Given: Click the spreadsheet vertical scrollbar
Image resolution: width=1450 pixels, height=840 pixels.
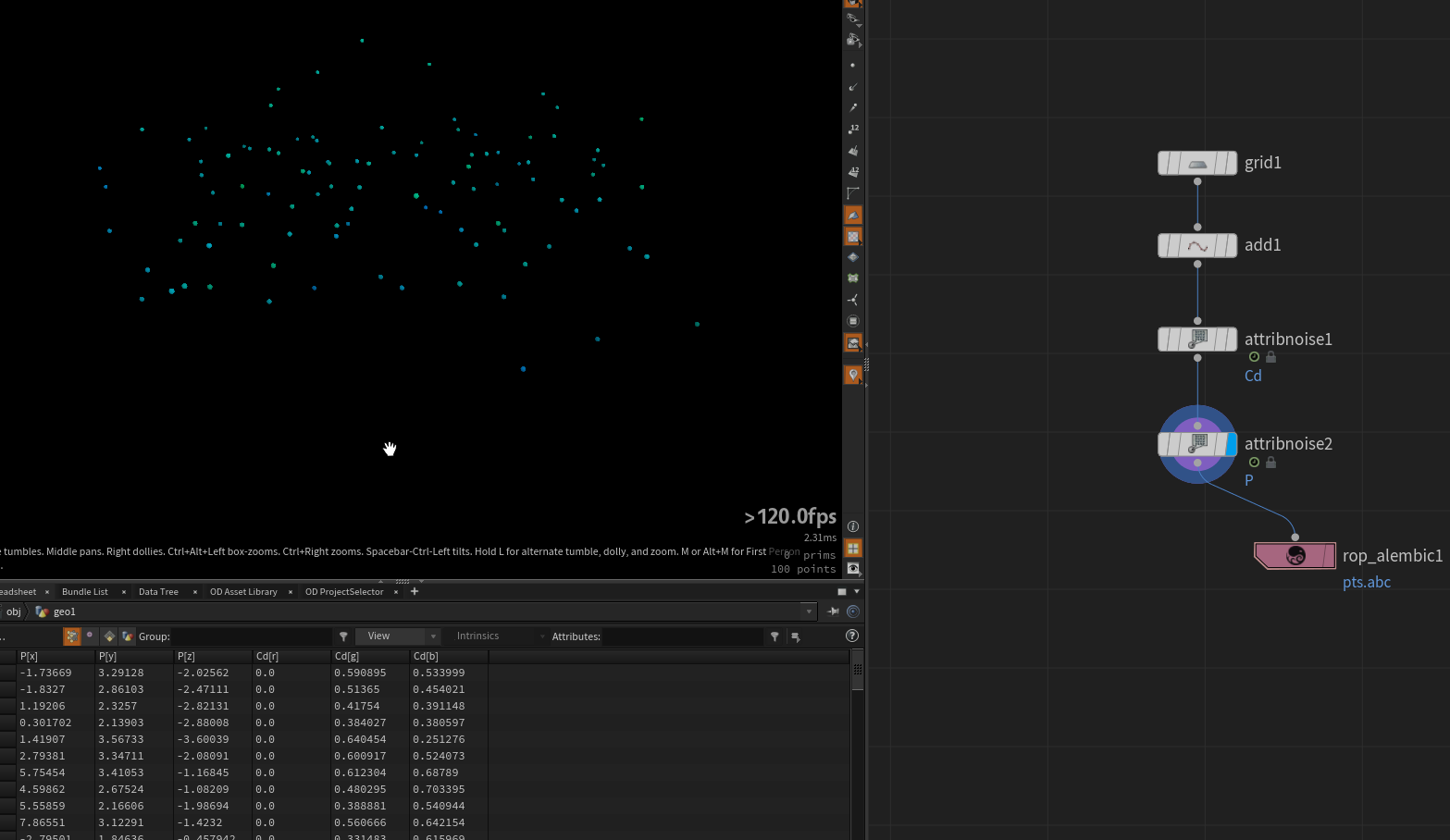Looking at the screenshot, I should (x=858, y=675).
